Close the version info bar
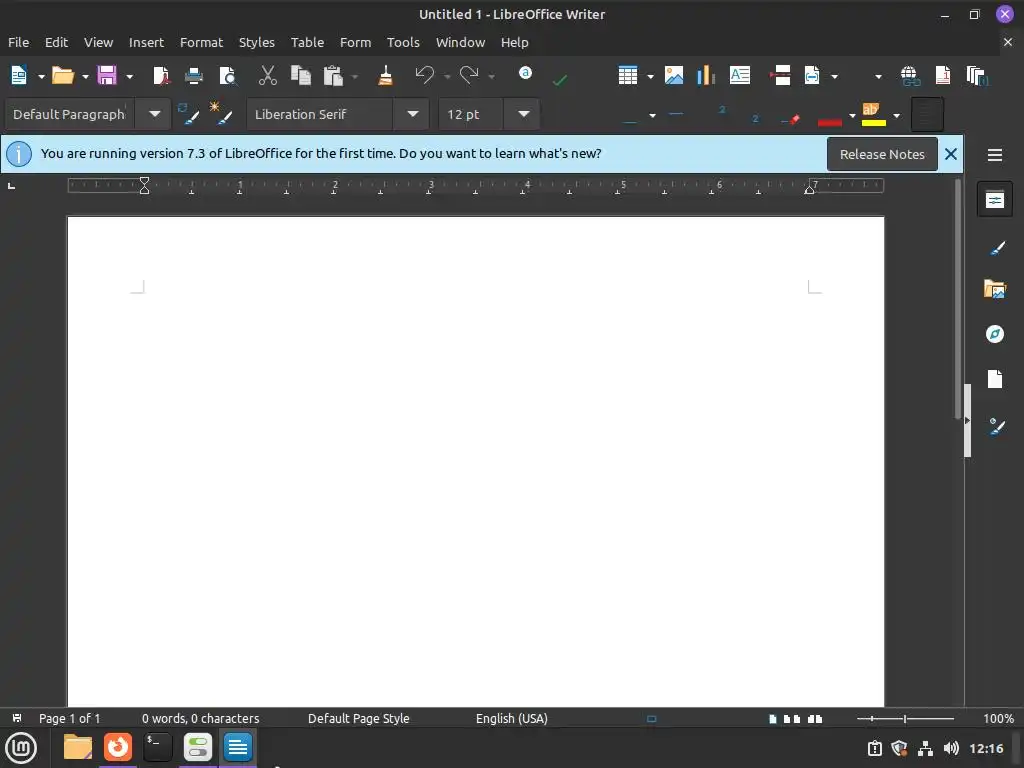The image size is (1024, 768). pyautogui.click(x=951, y=154)
